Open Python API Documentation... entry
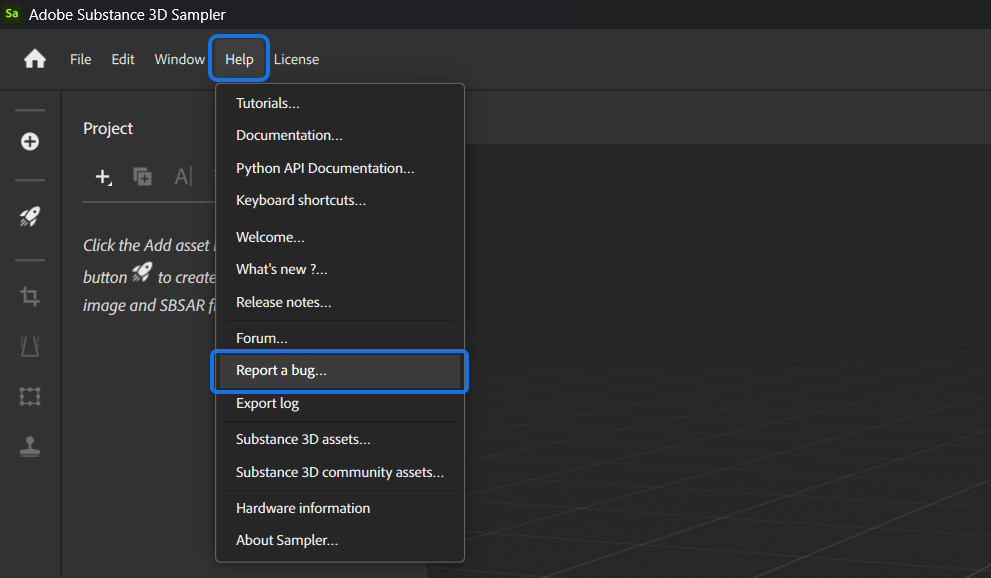The image size is (991, 578). [x=325, y=168]
